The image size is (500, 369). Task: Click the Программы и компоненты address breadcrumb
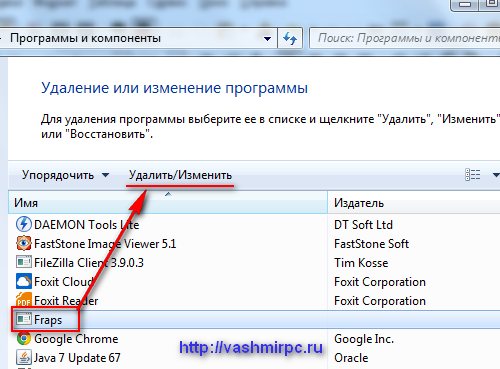tap(85, 38)
